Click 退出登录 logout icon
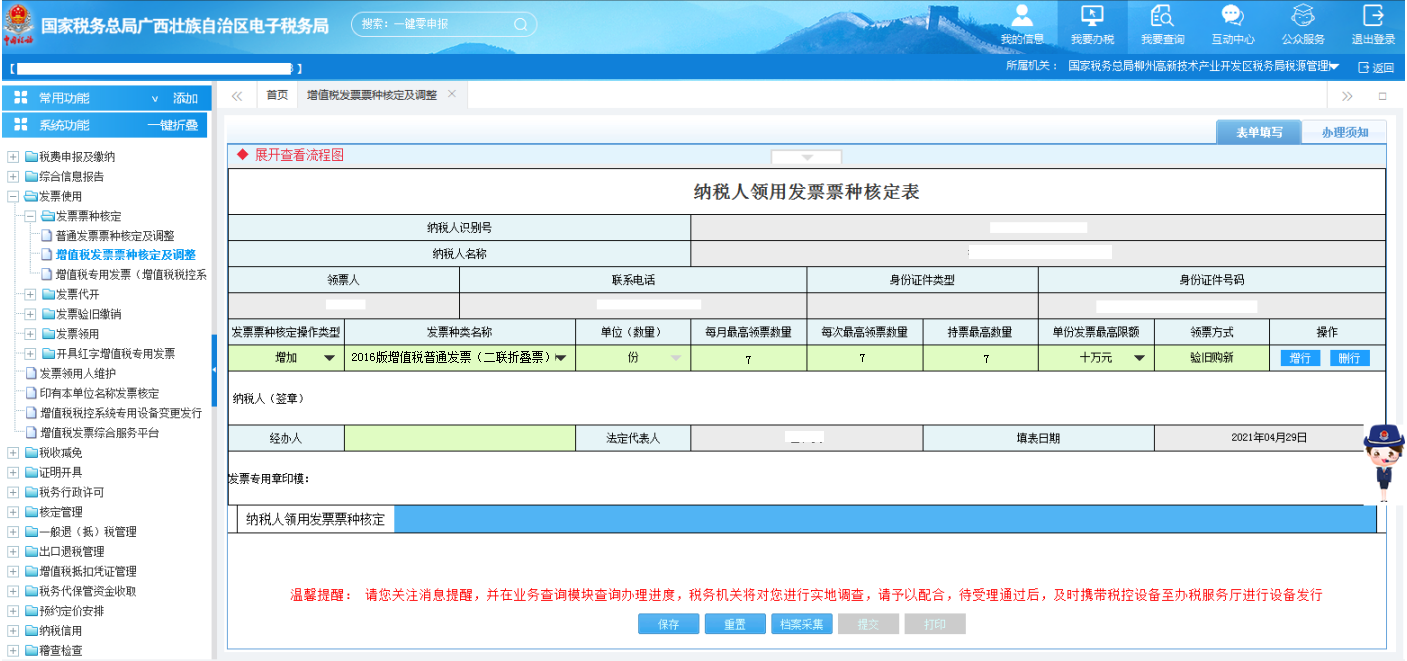Image resolution: width=1407 pixels, height=661 pixels. click(1373, 17)
